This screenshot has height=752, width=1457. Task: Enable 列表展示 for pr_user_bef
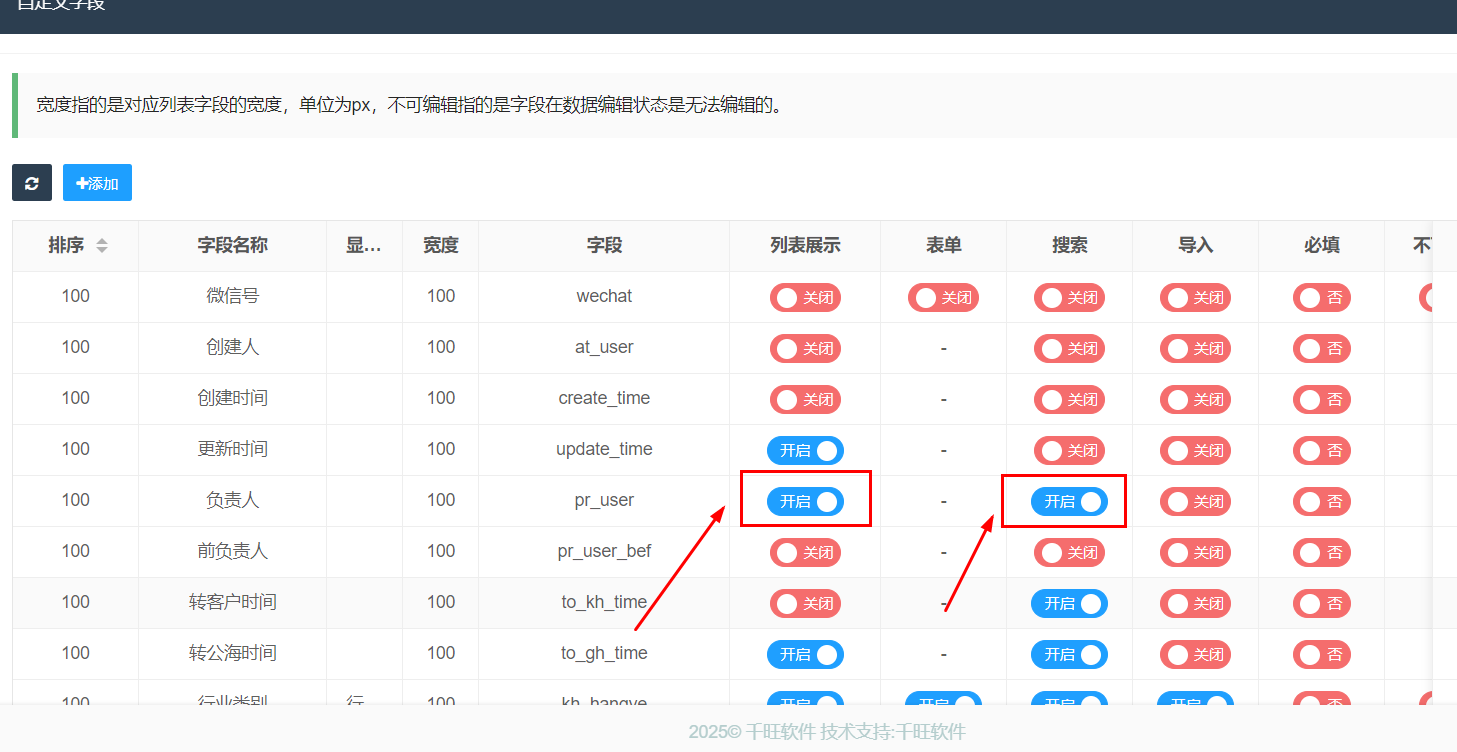[x=805, y=552]
